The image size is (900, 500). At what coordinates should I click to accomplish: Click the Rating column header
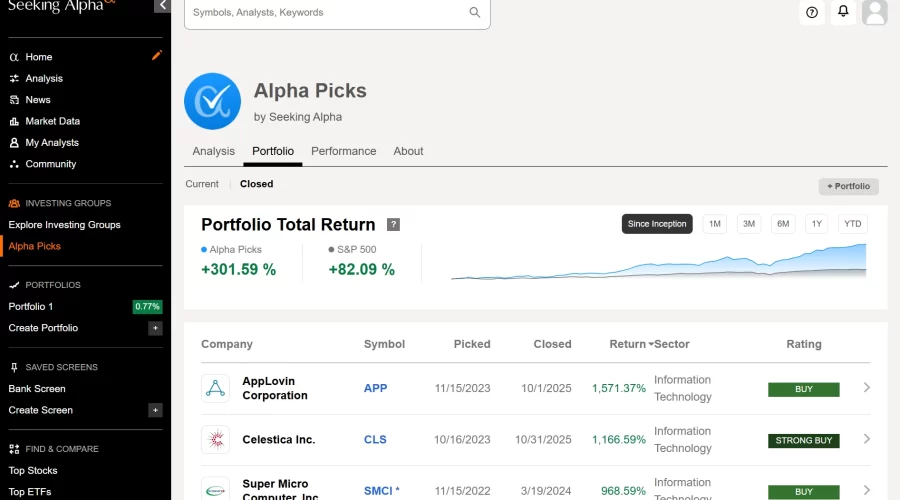pyautogui.click(x=804, y=344)
